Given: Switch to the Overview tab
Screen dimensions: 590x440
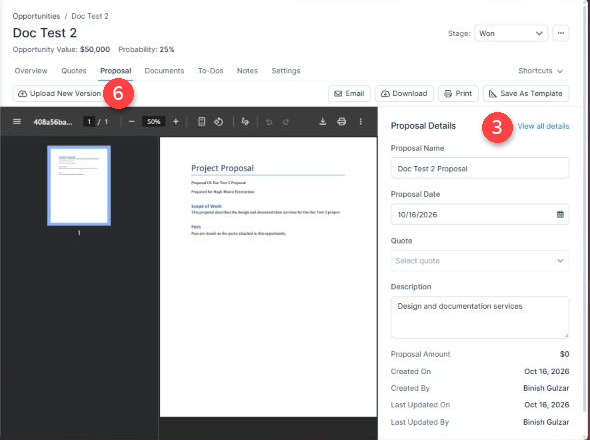Looking at the screenshot, I should (x=31, y=71).
